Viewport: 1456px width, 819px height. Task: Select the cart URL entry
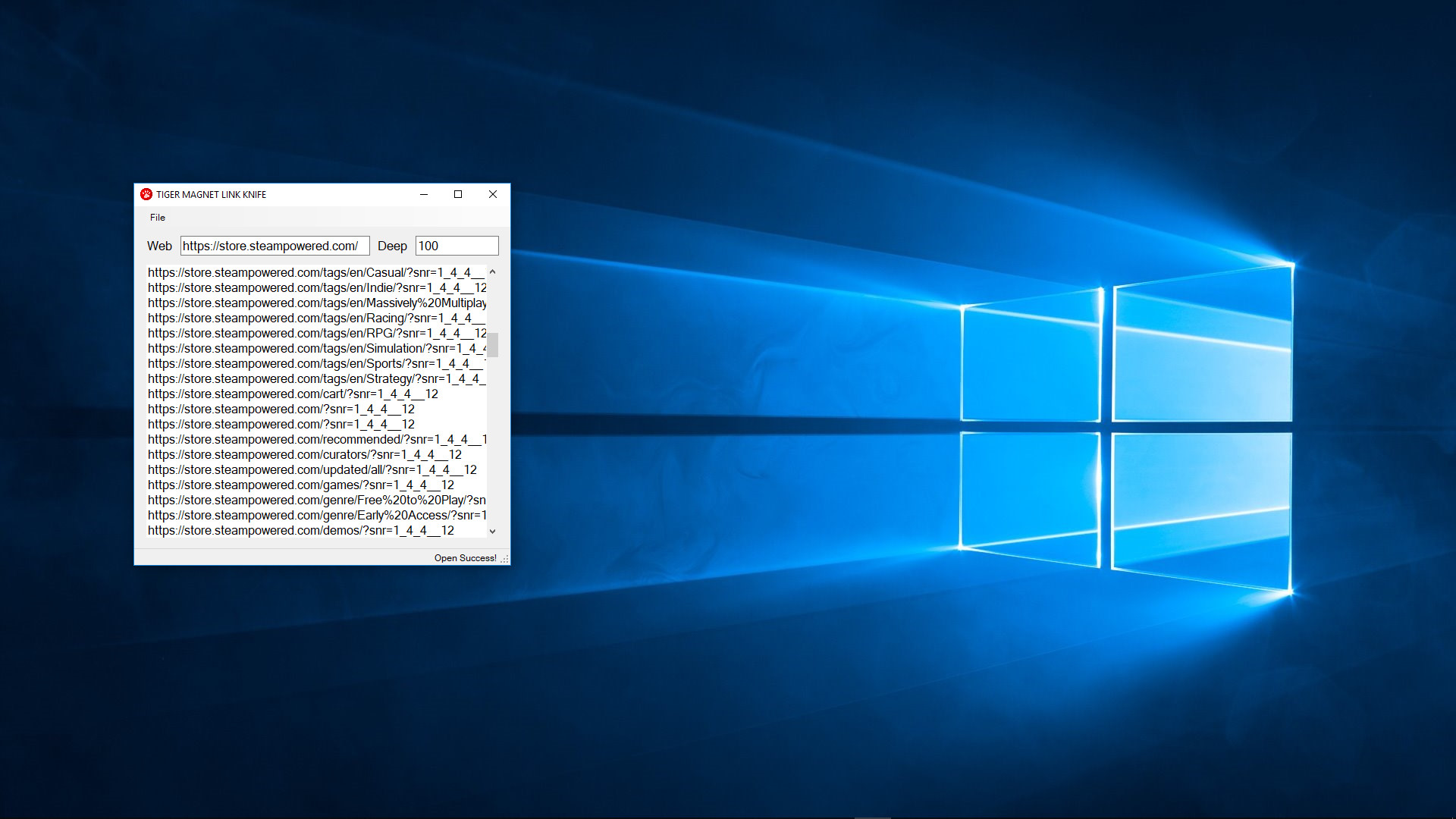(292, 394)
